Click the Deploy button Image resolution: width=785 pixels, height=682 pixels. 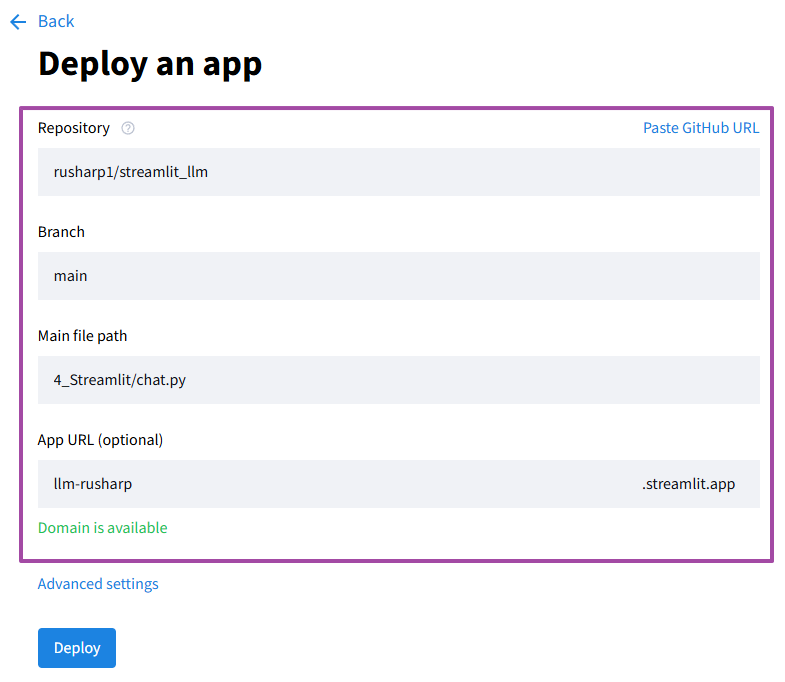(x=77, y=648)
